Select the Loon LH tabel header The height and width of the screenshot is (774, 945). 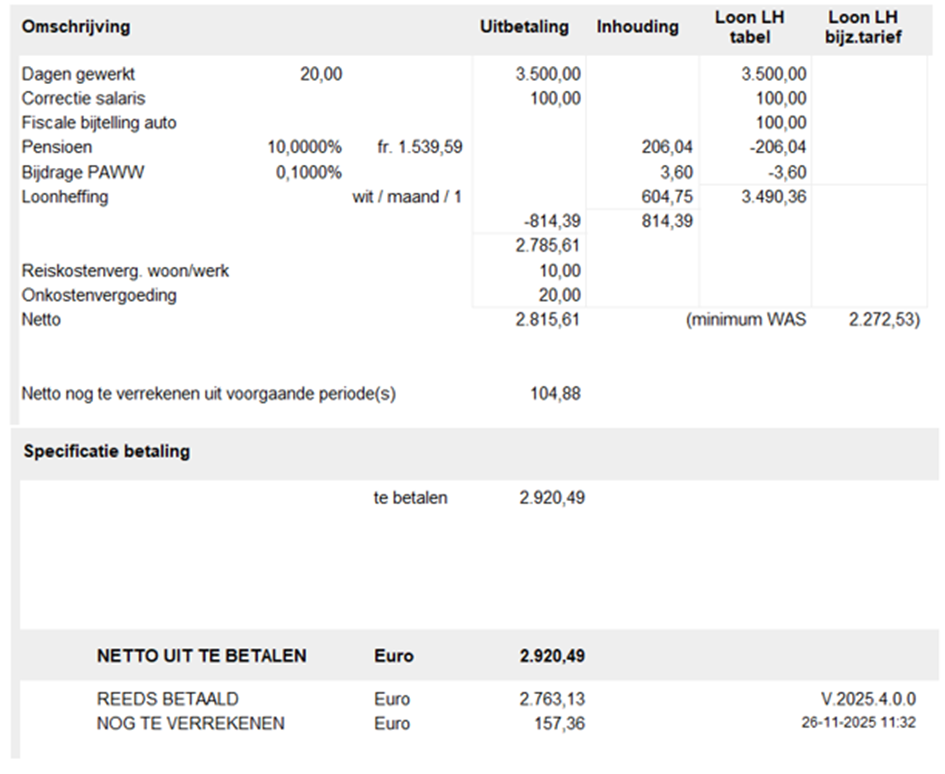(750, 27)
